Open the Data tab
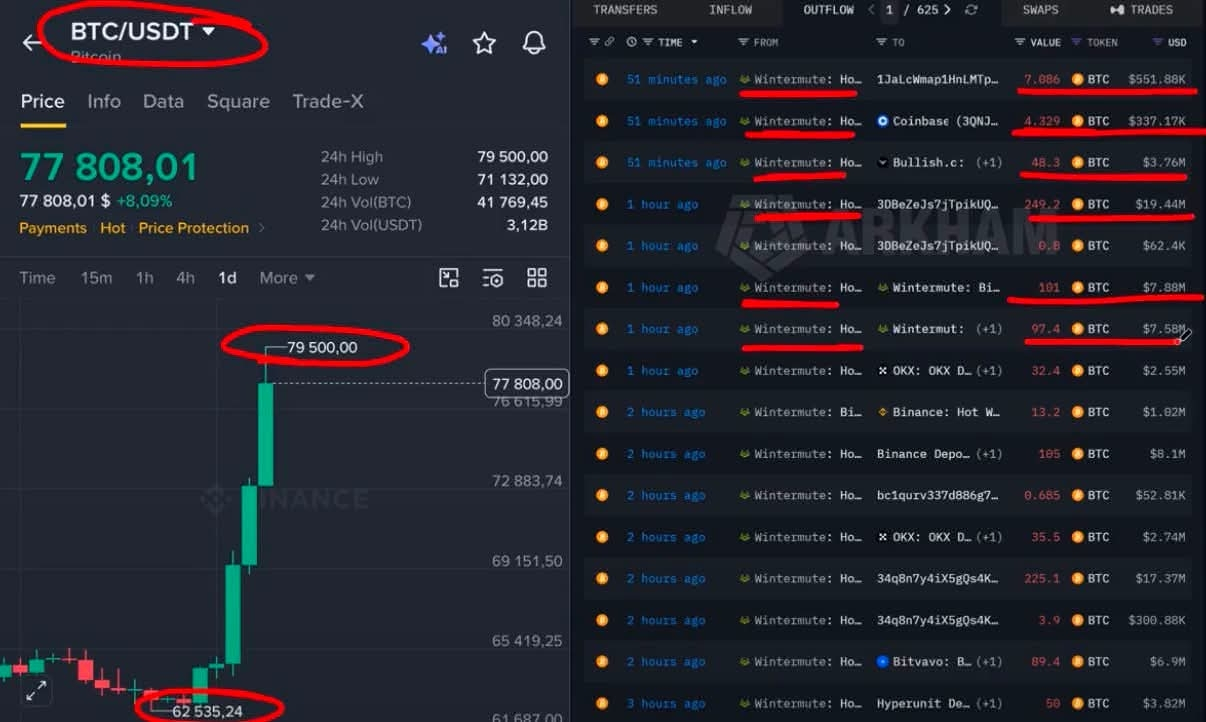The image size is (1206, 722). [x=163, y=101]
